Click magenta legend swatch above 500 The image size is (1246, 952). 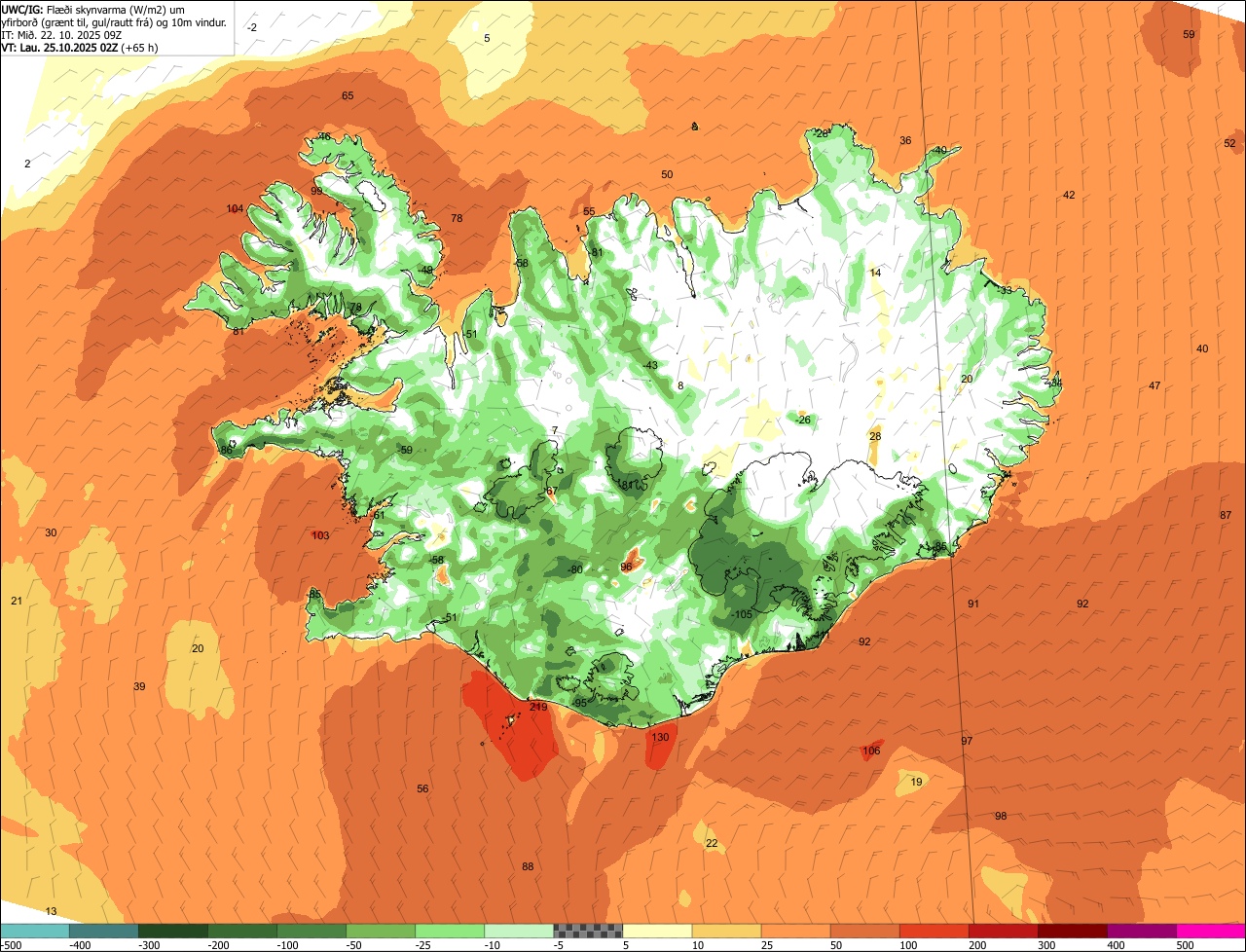coord(1211,931)
